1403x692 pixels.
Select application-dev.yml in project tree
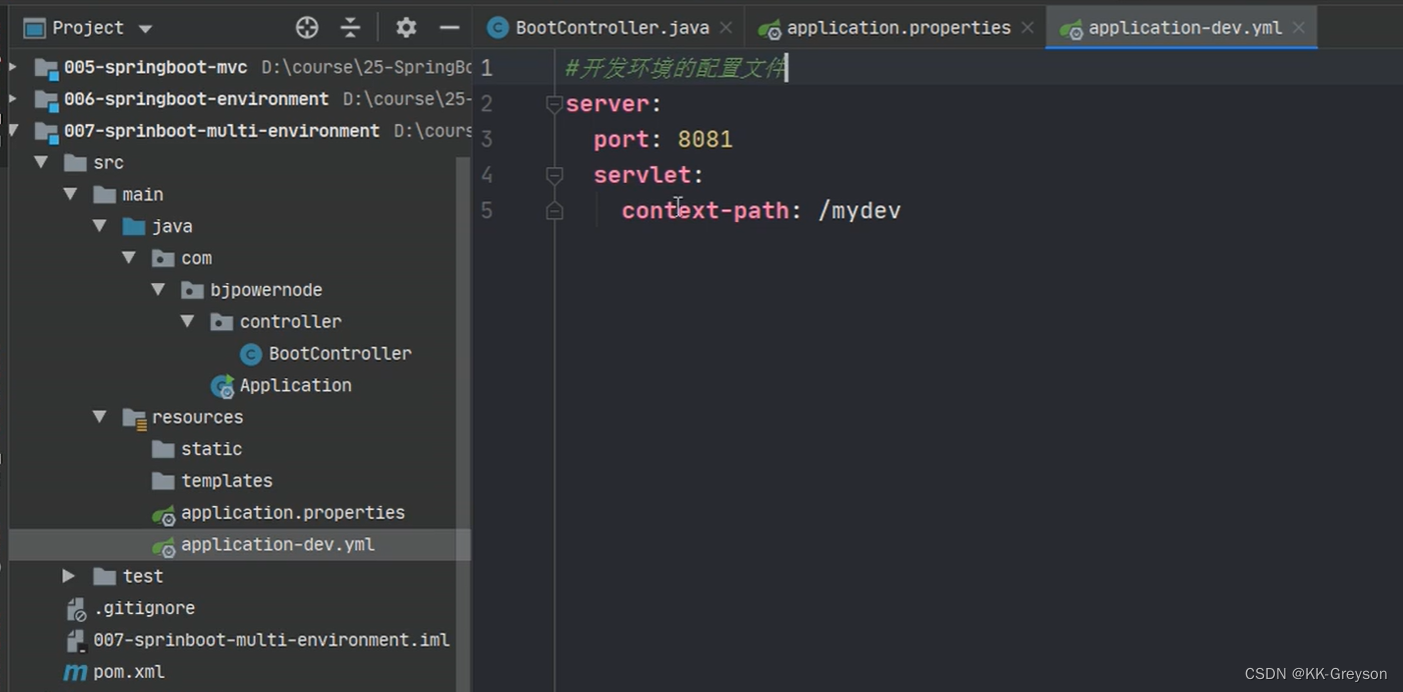(x=278, y=545)
